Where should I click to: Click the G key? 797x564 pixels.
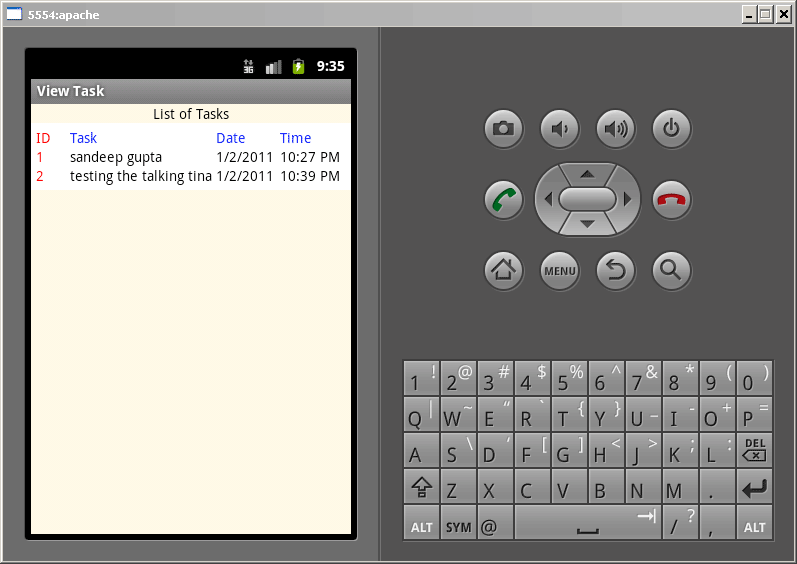pyautogui.click(x=569, y=450)
